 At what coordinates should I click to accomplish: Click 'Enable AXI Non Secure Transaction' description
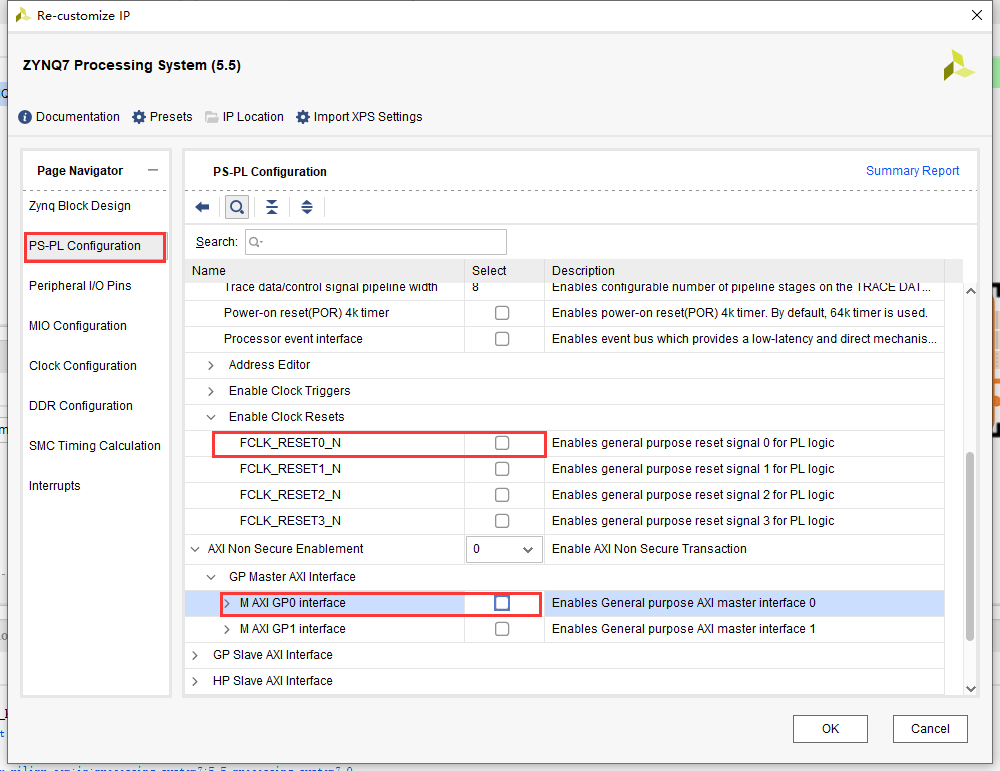point(649,549)
